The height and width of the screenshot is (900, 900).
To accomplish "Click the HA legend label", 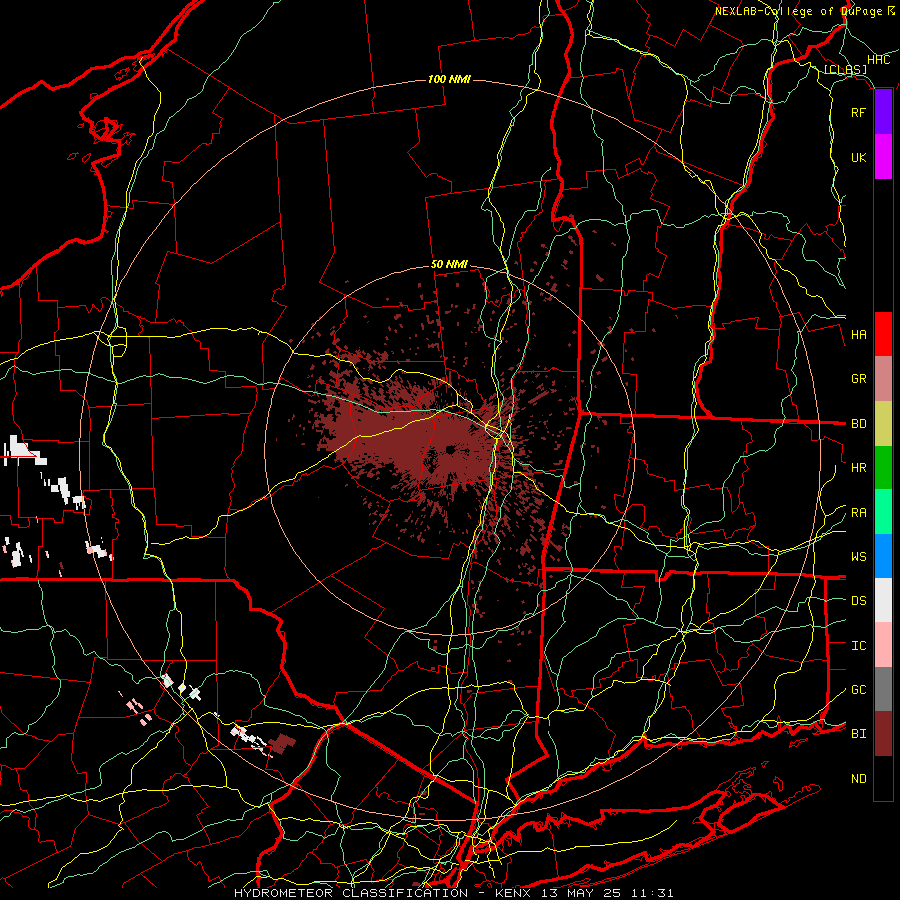I will [x=858, y=334].
